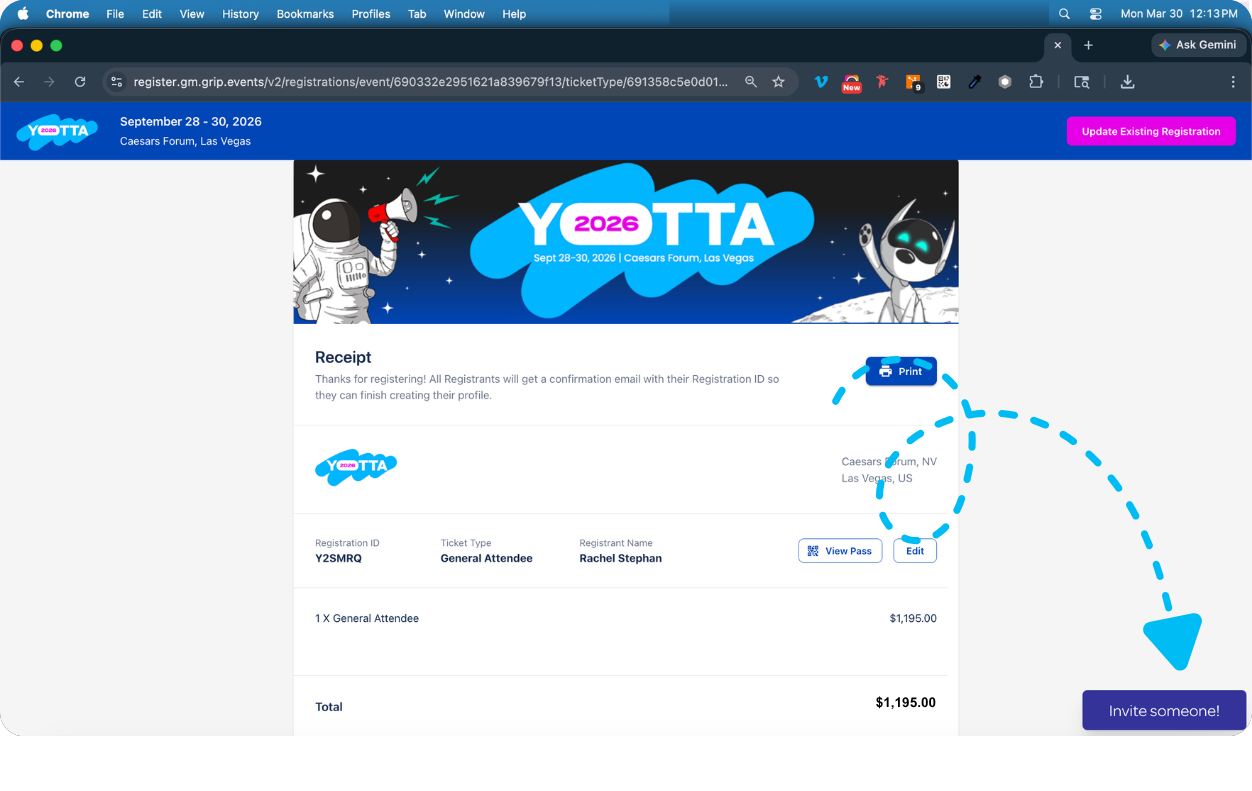
Task: Click Update Existing Registration button
Action: click(x=1151, y=131)
